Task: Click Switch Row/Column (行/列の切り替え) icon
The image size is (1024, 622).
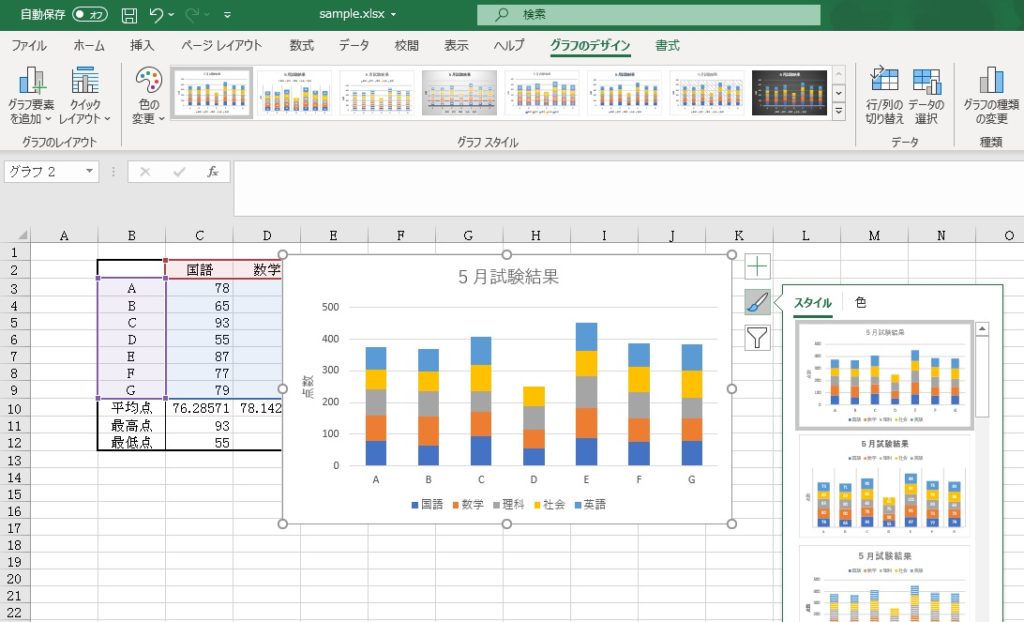Action: 884,96
